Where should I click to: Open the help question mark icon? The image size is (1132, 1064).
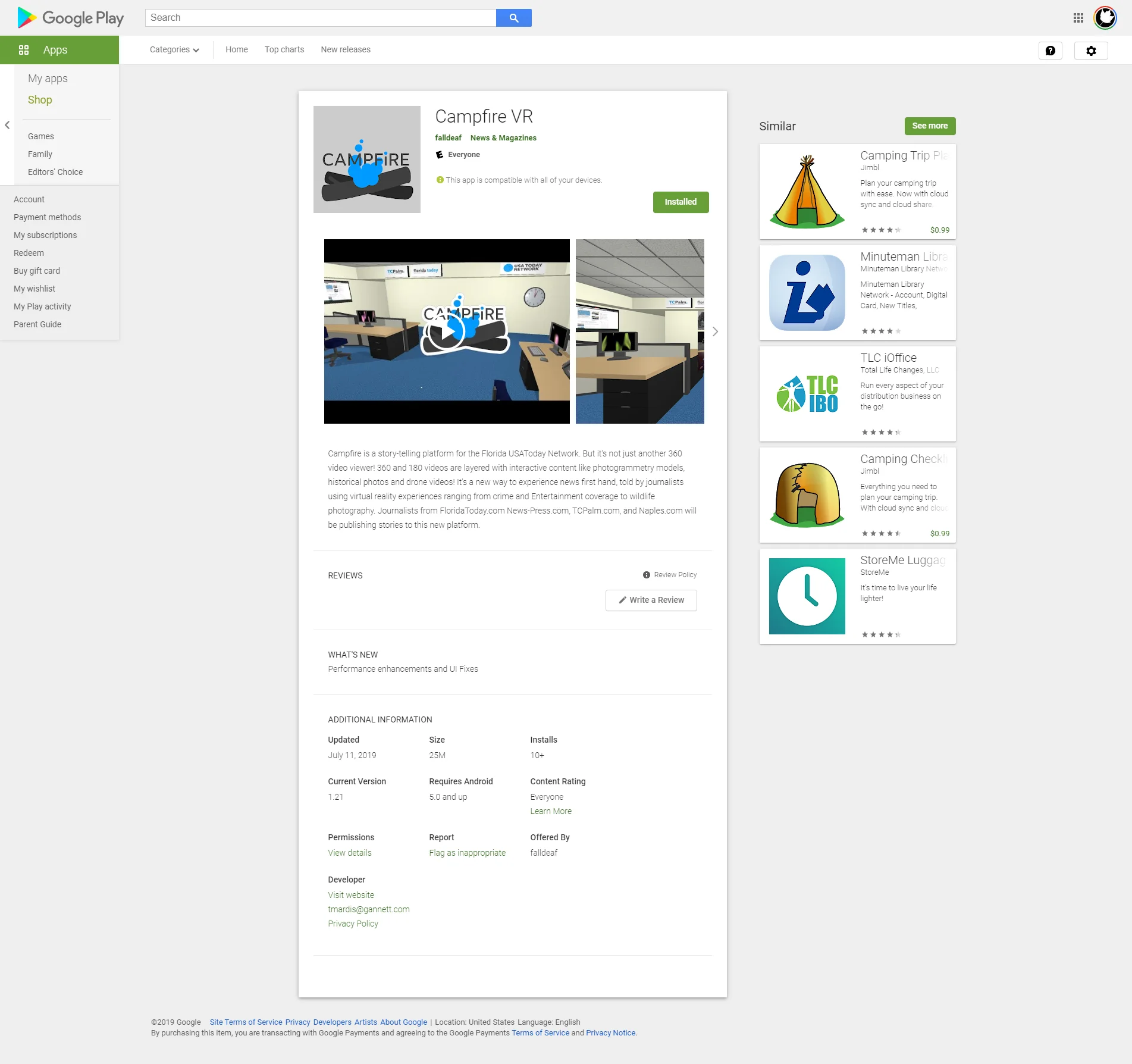(1051, 51)
